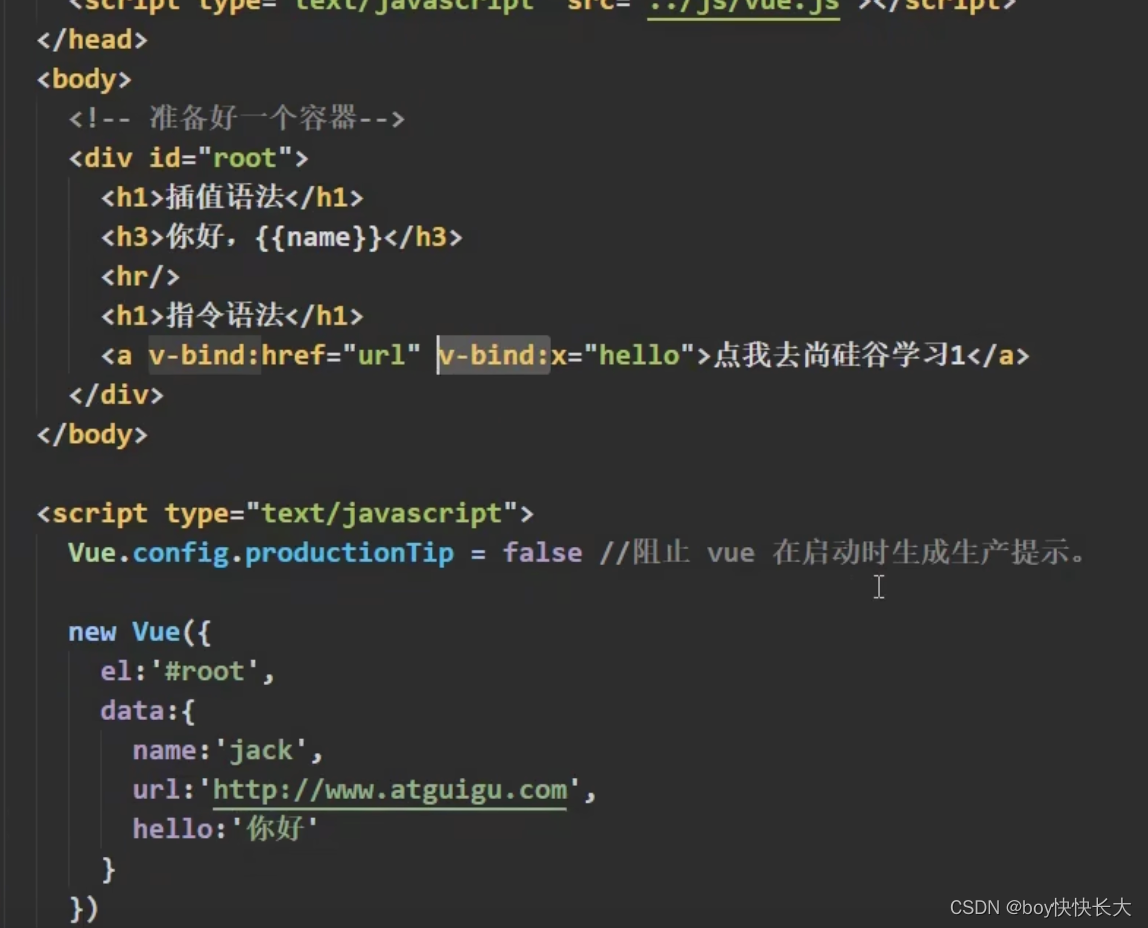Click the hello:'你好' property
Screen dimensions: 1148x928
click(226, 830)
